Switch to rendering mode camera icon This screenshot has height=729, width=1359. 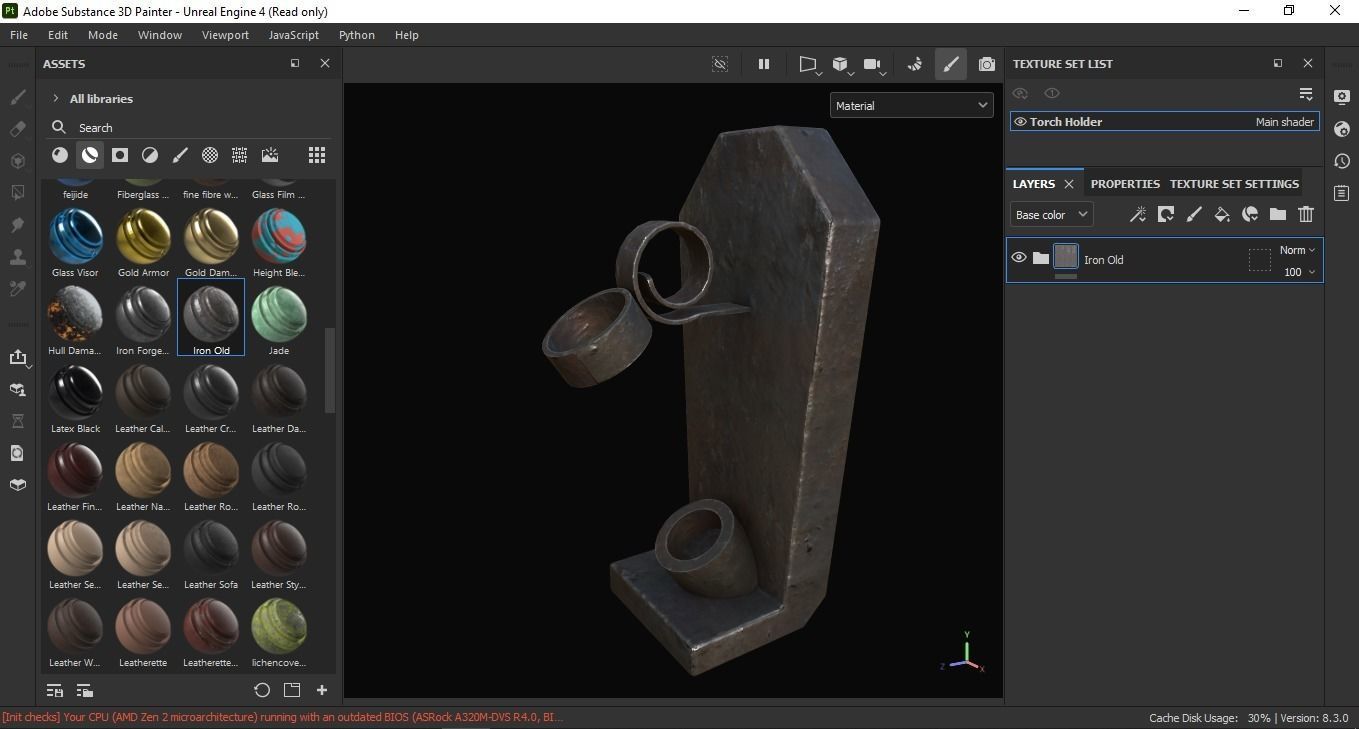(x=987, y=64)
